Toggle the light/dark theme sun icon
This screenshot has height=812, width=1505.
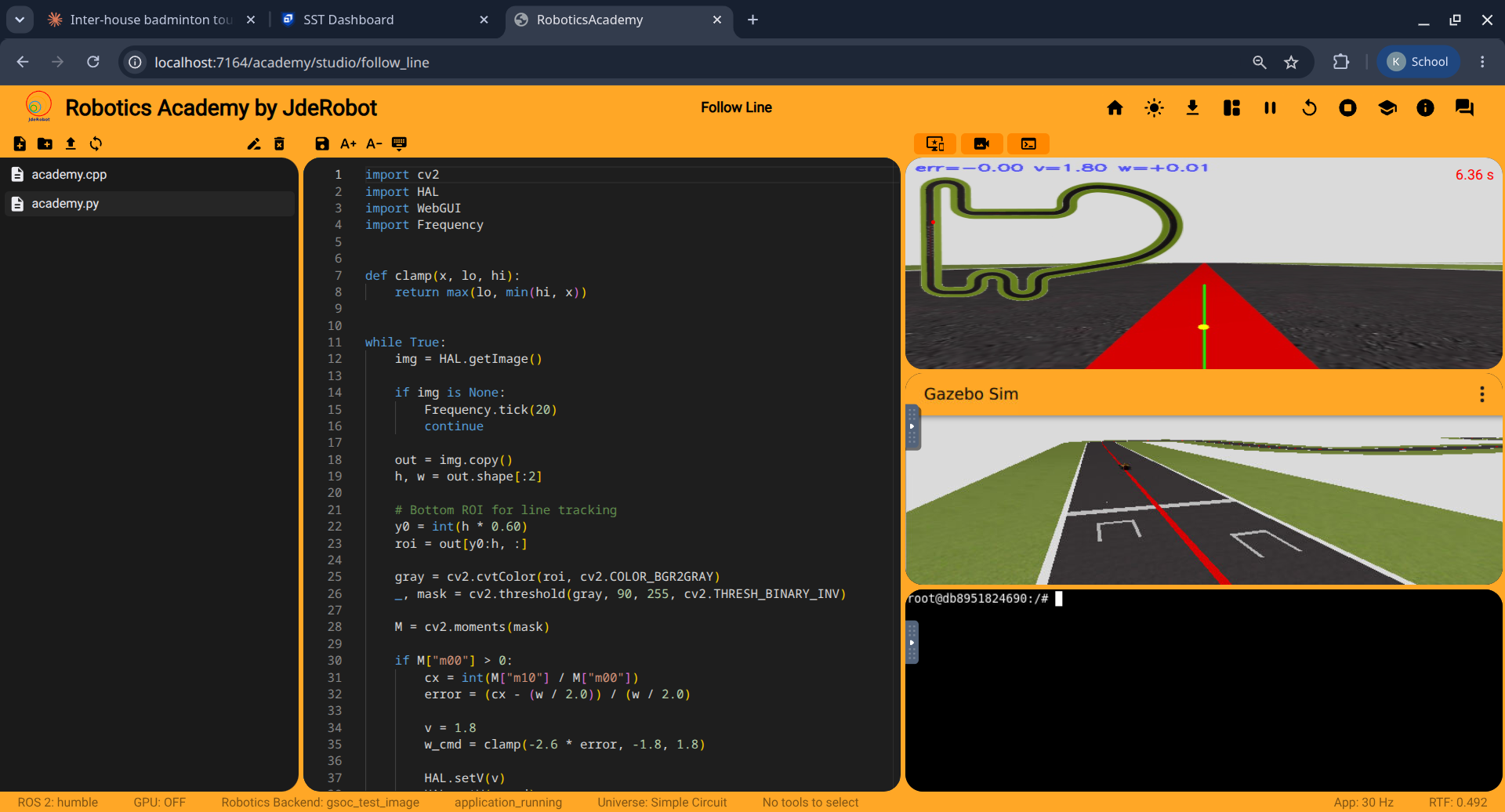click(x=1154, y=108)
